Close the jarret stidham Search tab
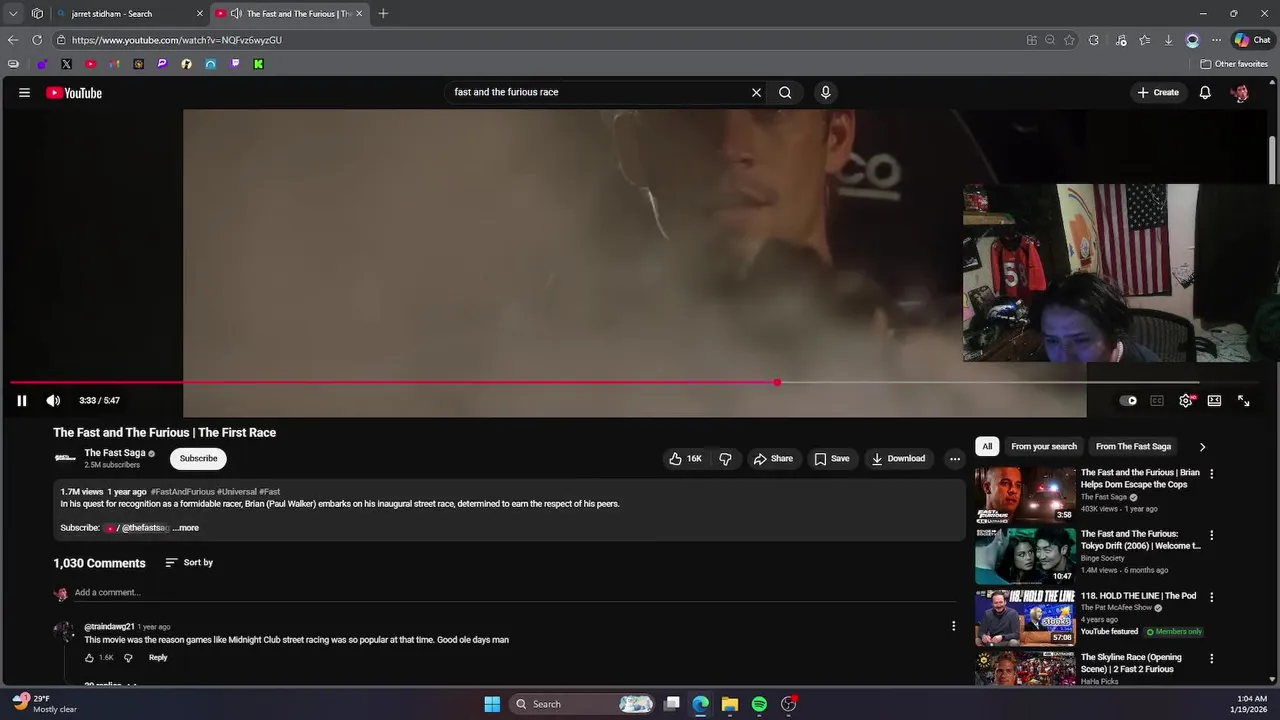This screenshot has width=1280, height=720. click(x=199, y=14)
